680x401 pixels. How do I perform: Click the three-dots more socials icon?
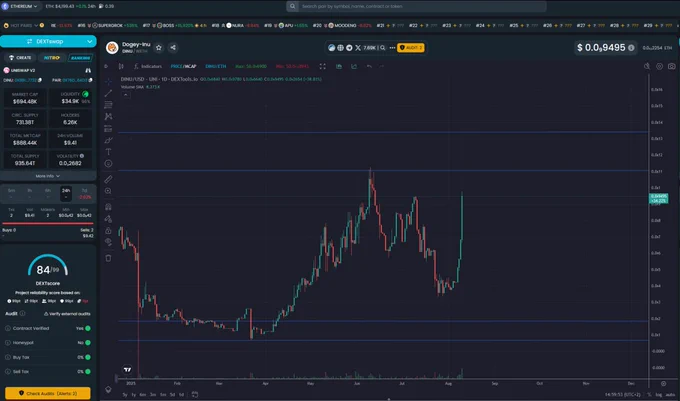pos(392,48)
